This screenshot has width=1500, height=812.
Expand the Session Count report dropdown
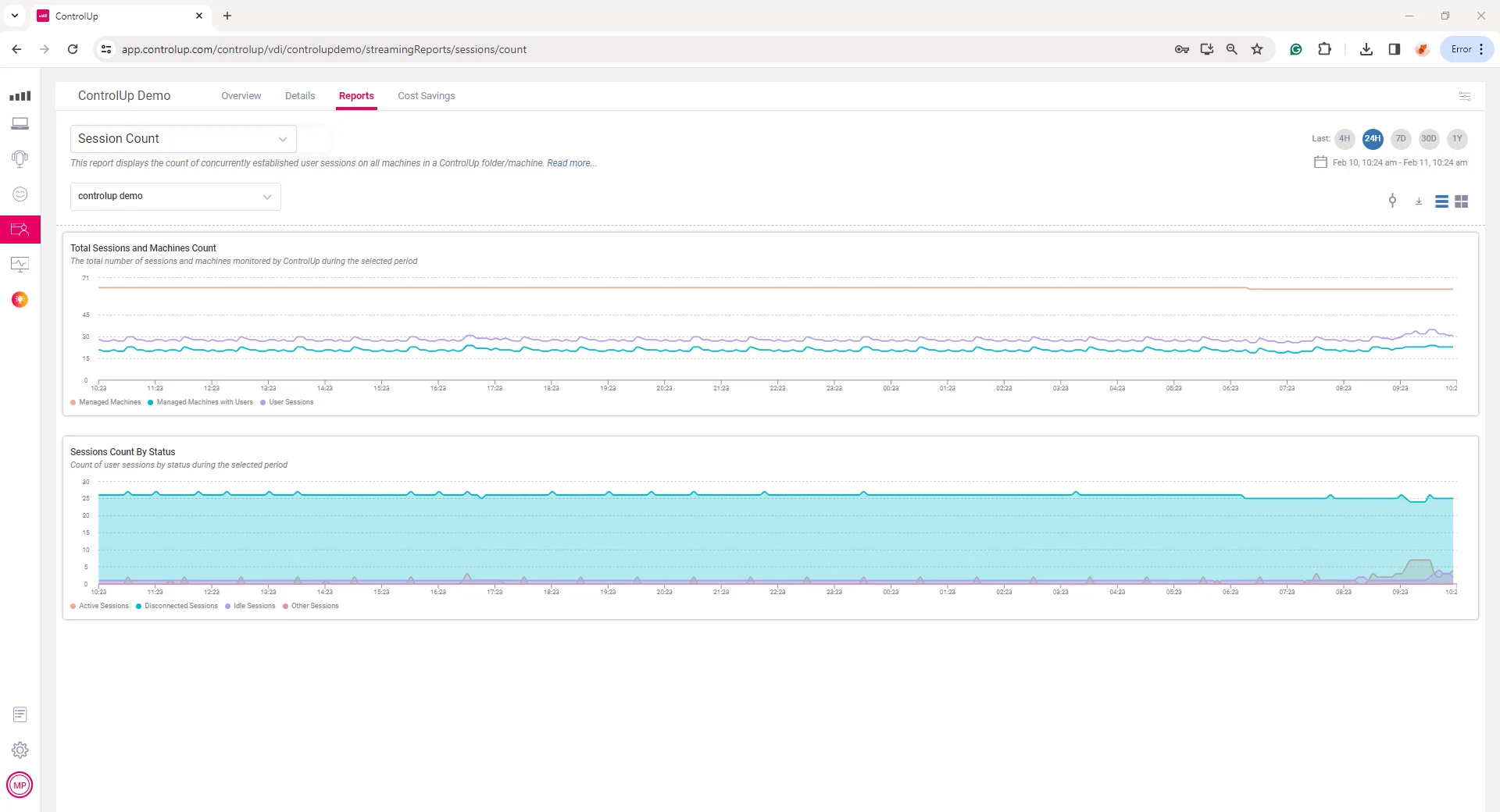click(x=184, y=139)
